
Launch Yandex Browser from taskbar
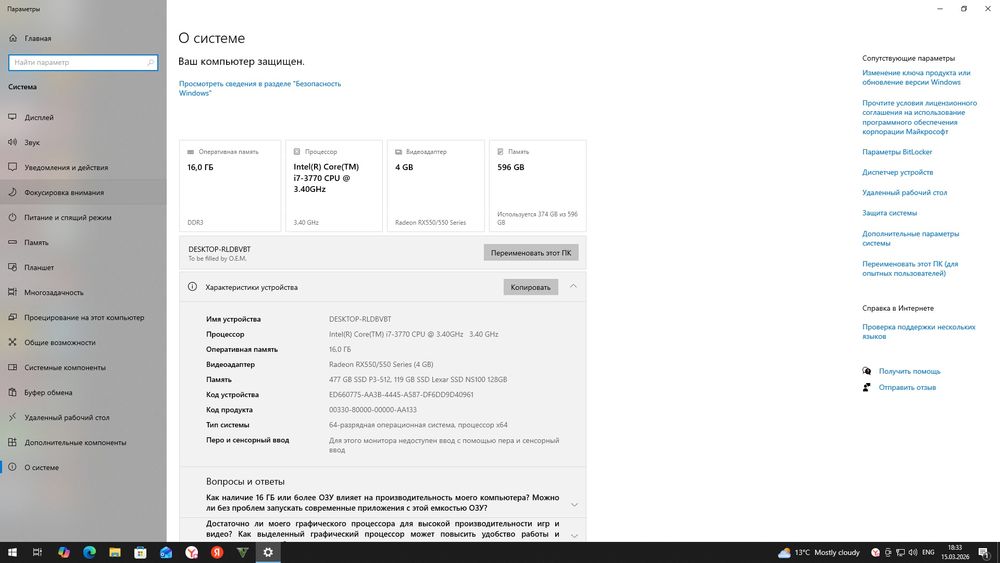click(x=191, y=552)
